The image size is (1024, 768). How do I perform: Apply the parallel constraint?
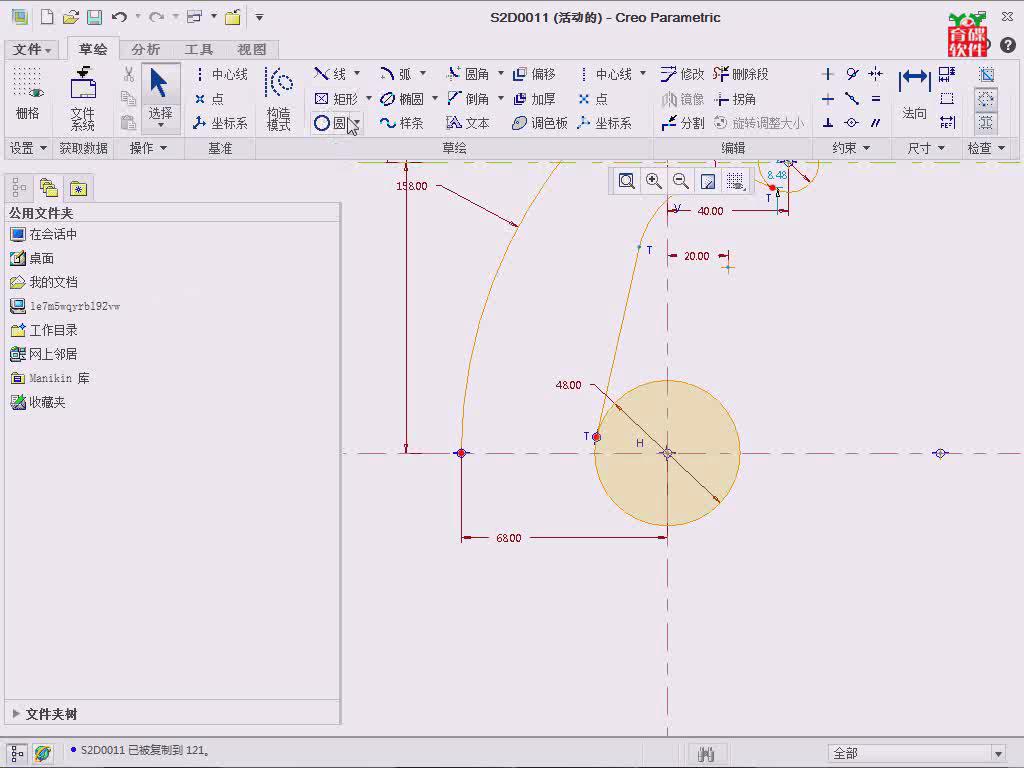tap(876, 123)
